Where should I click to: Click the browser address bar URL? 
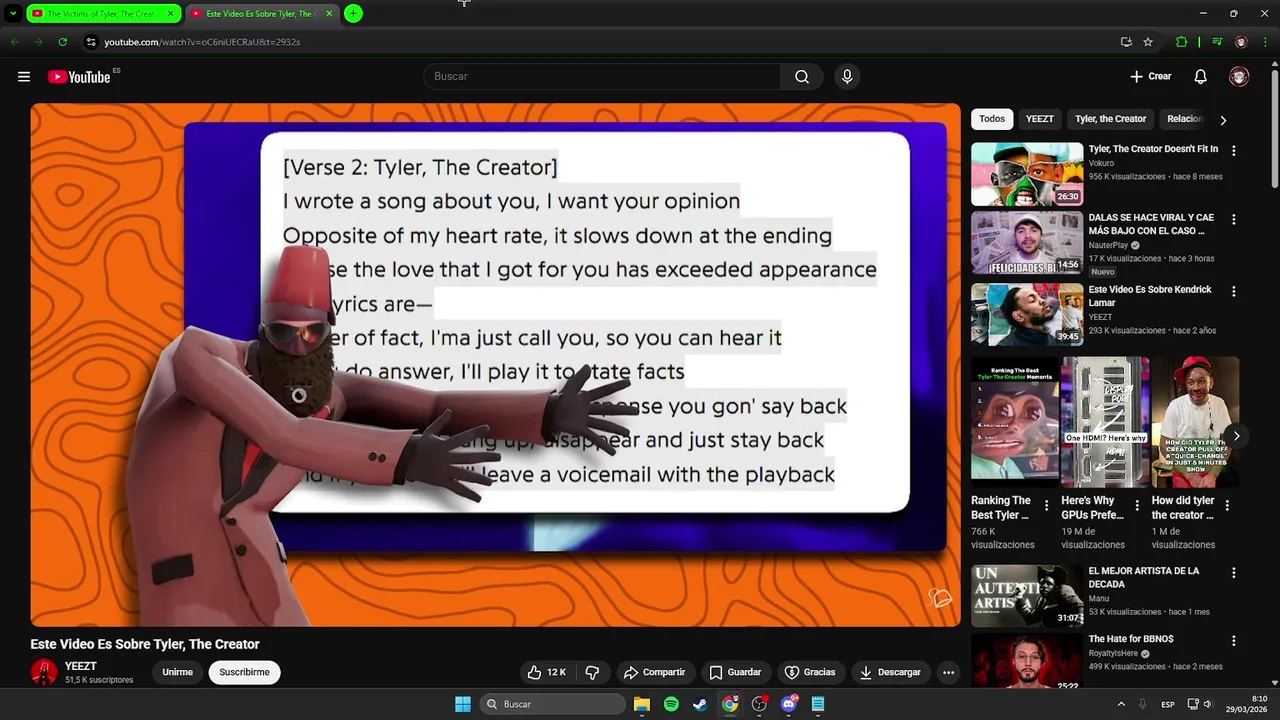click(x=202, y=42)
